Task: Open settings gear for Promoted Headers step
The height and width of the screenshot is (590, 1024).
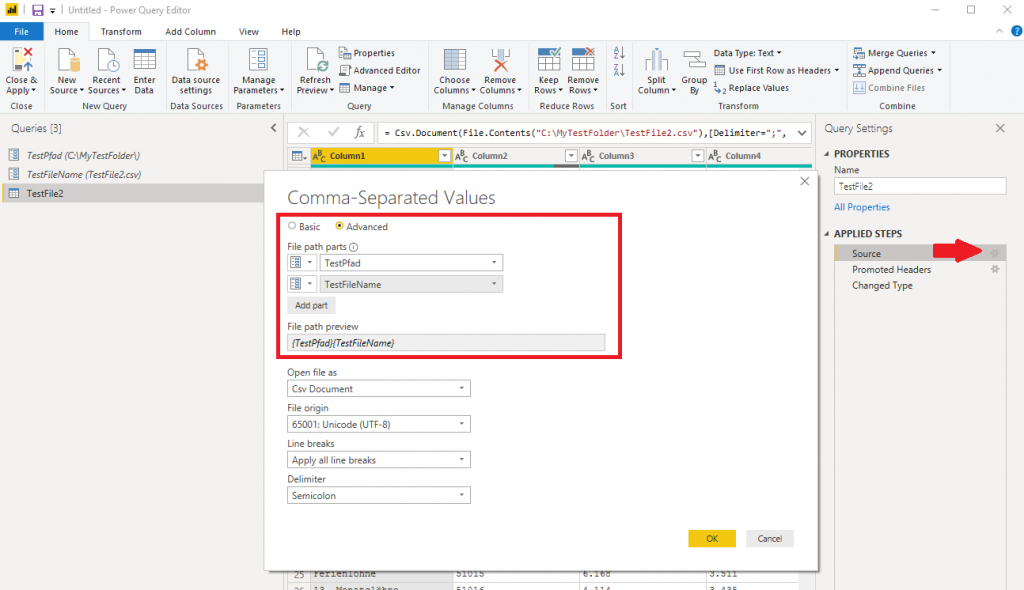Action: coord(995,269)
